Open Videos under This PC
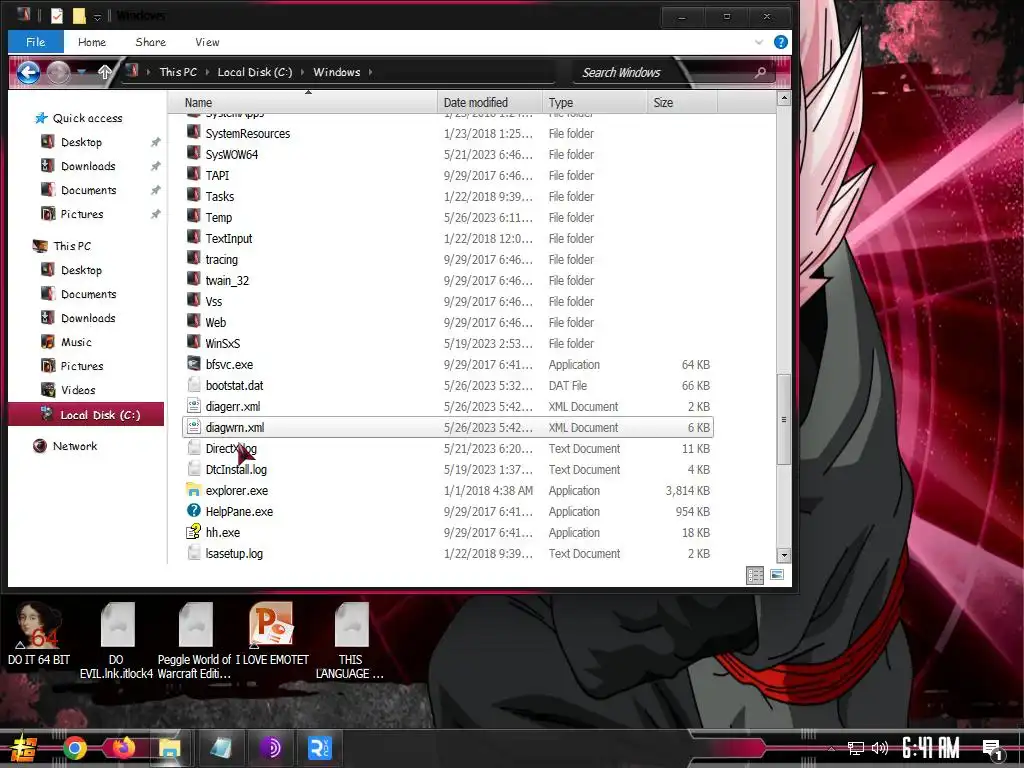 (x=78, y=391)
